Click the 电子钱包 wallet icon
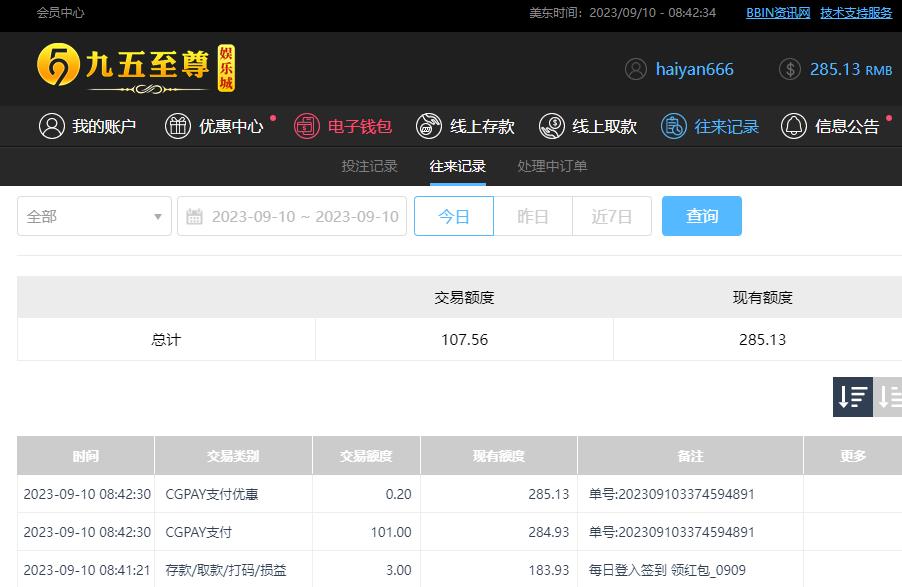The image size is (902, 587). click(x=307, y=126)
